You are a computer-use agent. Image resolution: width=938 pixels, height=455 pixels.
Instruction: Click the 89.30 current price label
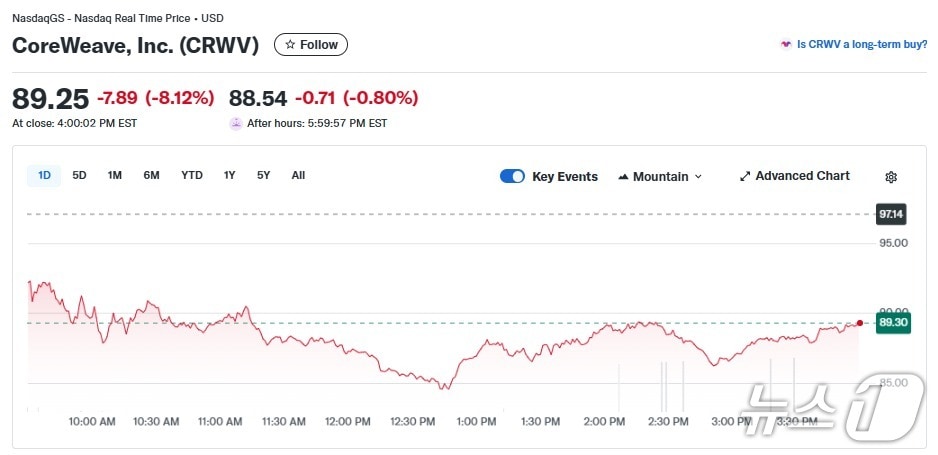pos(892,322)
